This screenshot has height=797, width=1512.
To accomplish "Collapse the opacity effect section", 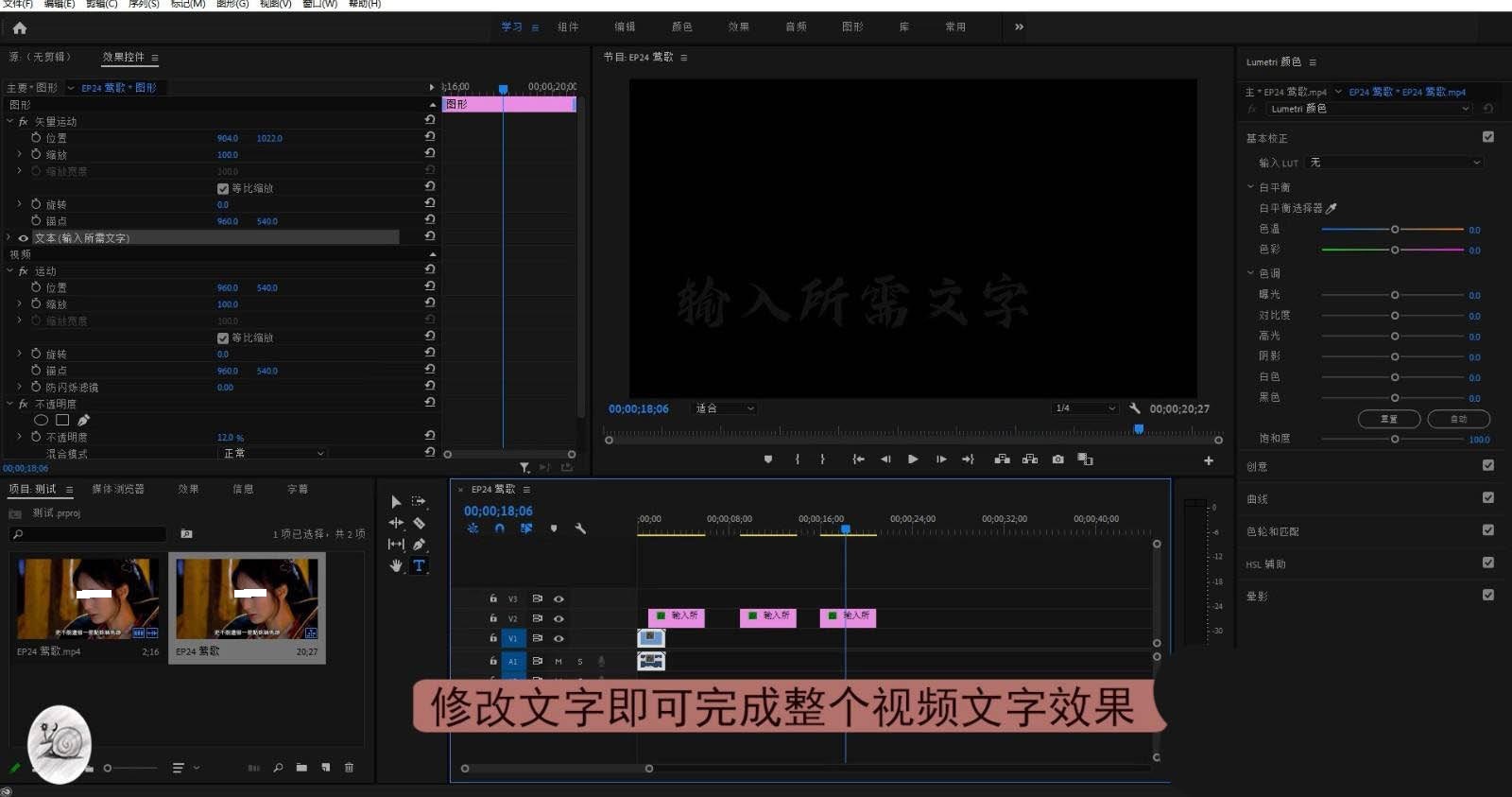I will pos(10,404).
